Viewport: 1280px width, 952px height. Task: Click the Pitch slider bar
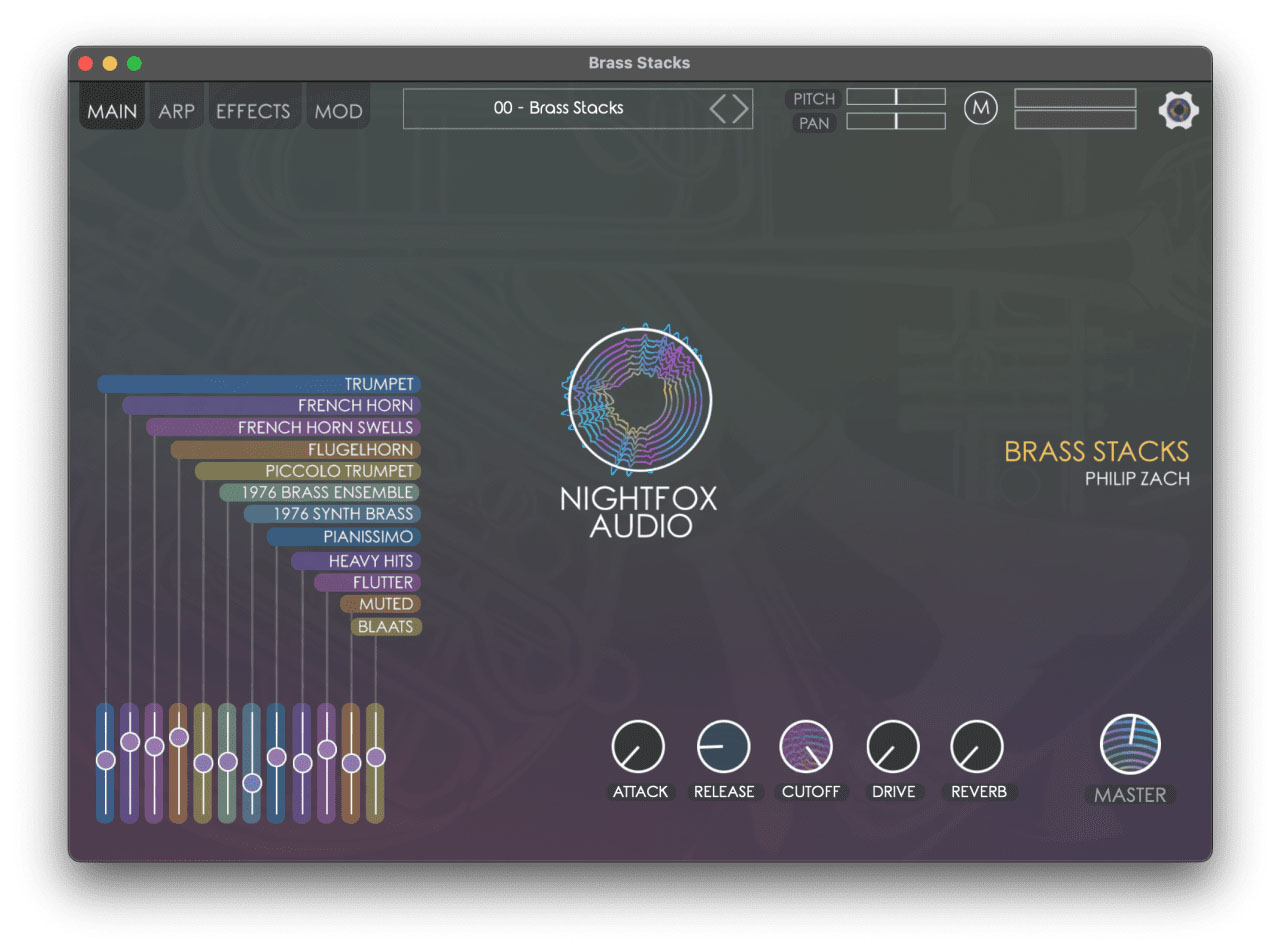[895, 97]
